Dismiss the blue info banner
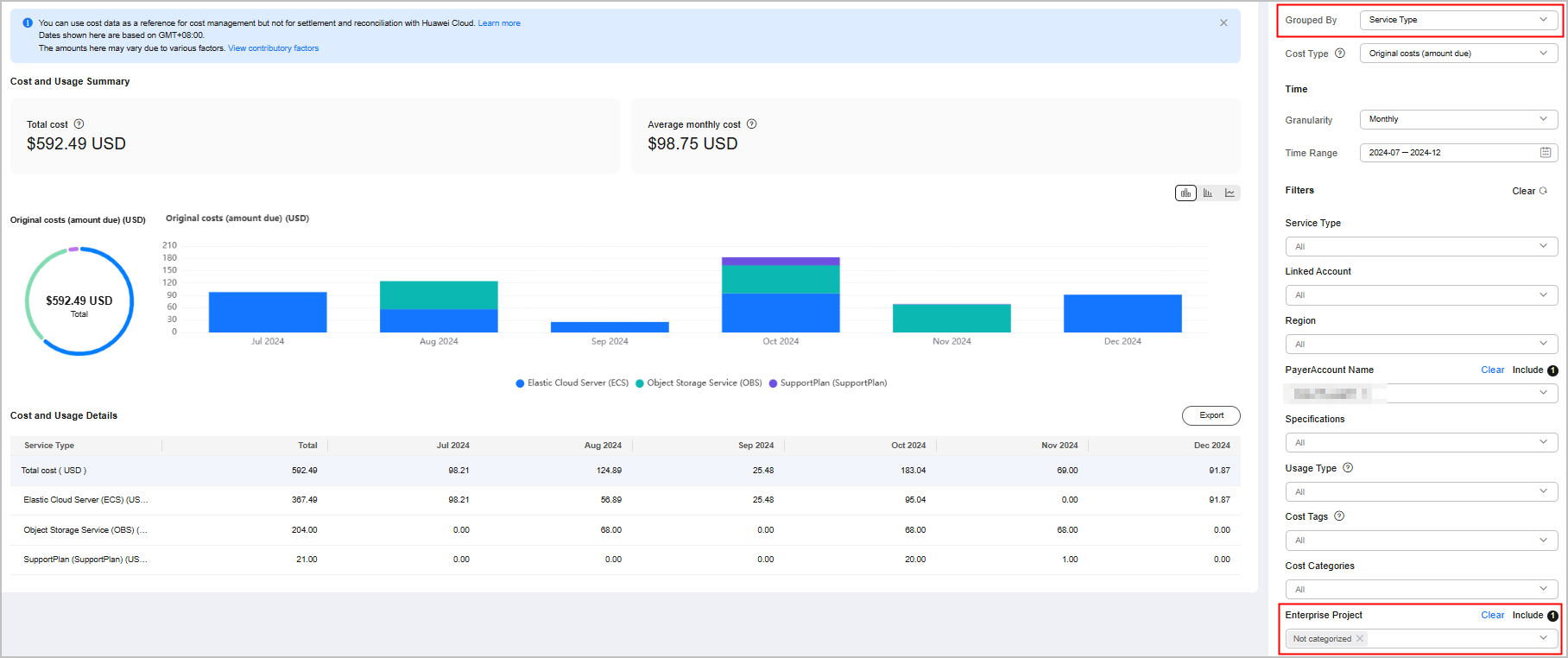1568x658 pixels. [1223, 23]
